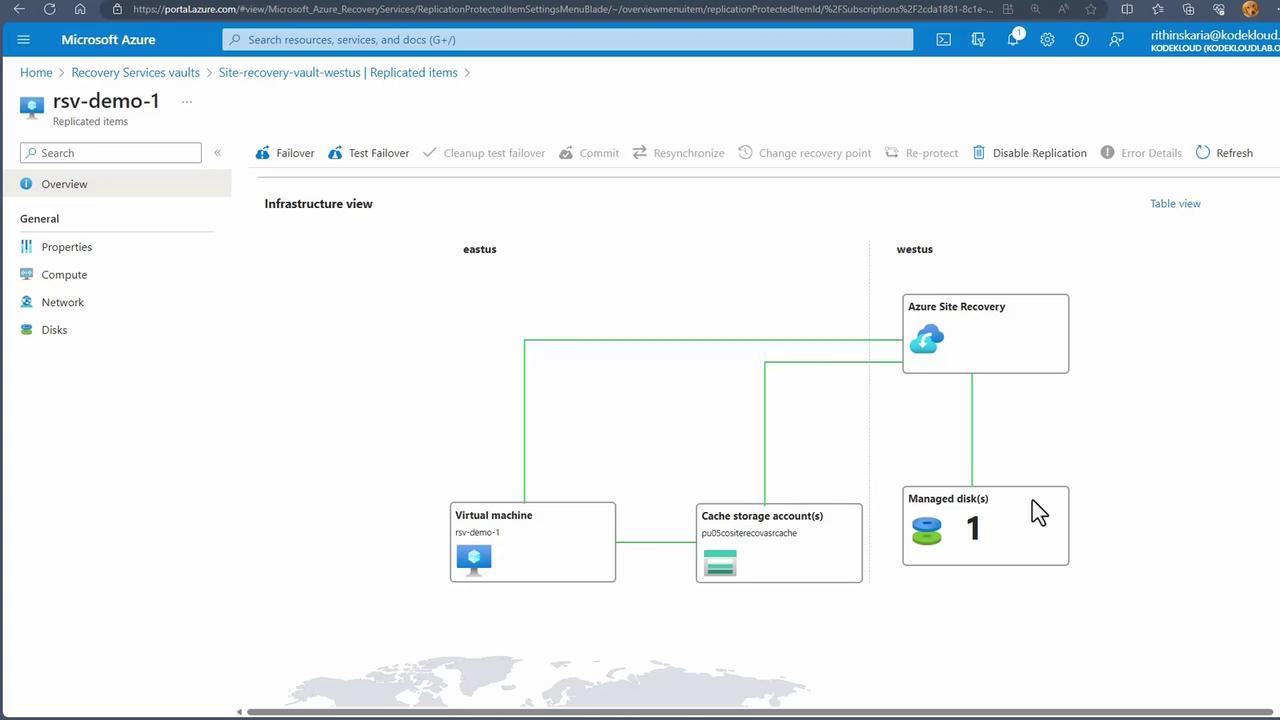Viewport: 1280px width, 720px height.
Task: Open the site information lock icon
Action: click(117, 10)
